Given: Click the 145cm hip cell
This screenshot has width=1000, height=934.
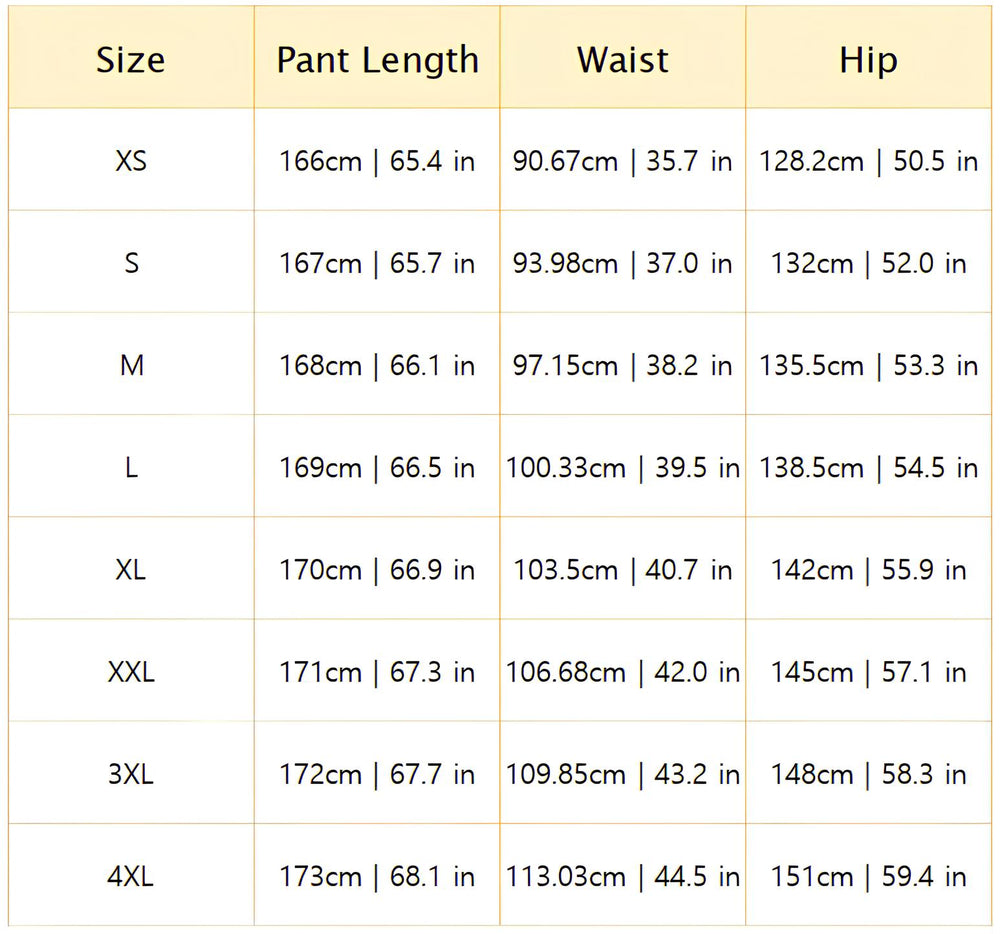Looking at the screenshot, I should [868, 672].
